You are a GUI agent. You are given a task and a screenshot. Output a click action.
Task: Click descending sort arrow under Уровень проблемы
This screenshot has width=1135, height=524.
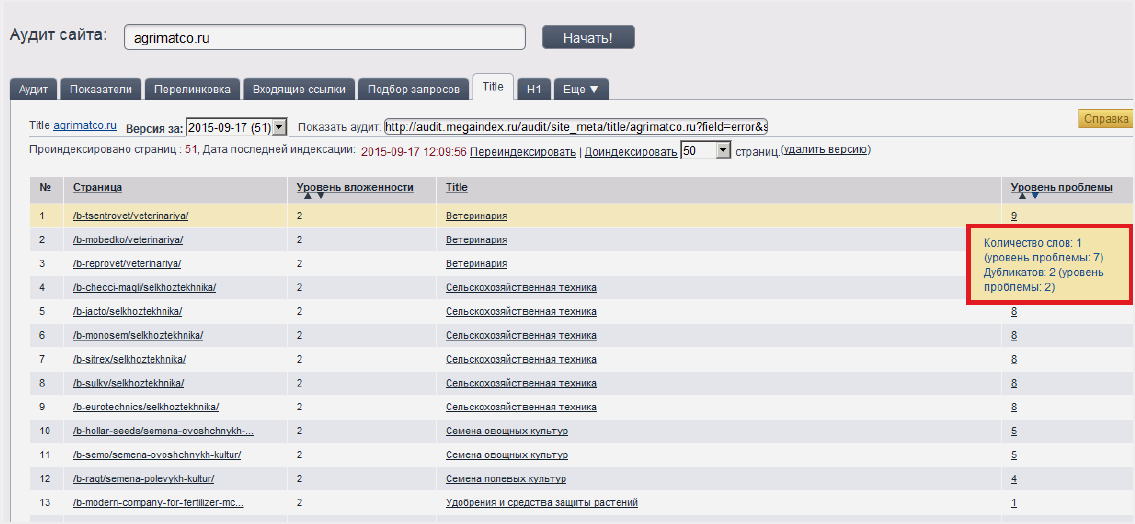click(x=1034, y=196)
